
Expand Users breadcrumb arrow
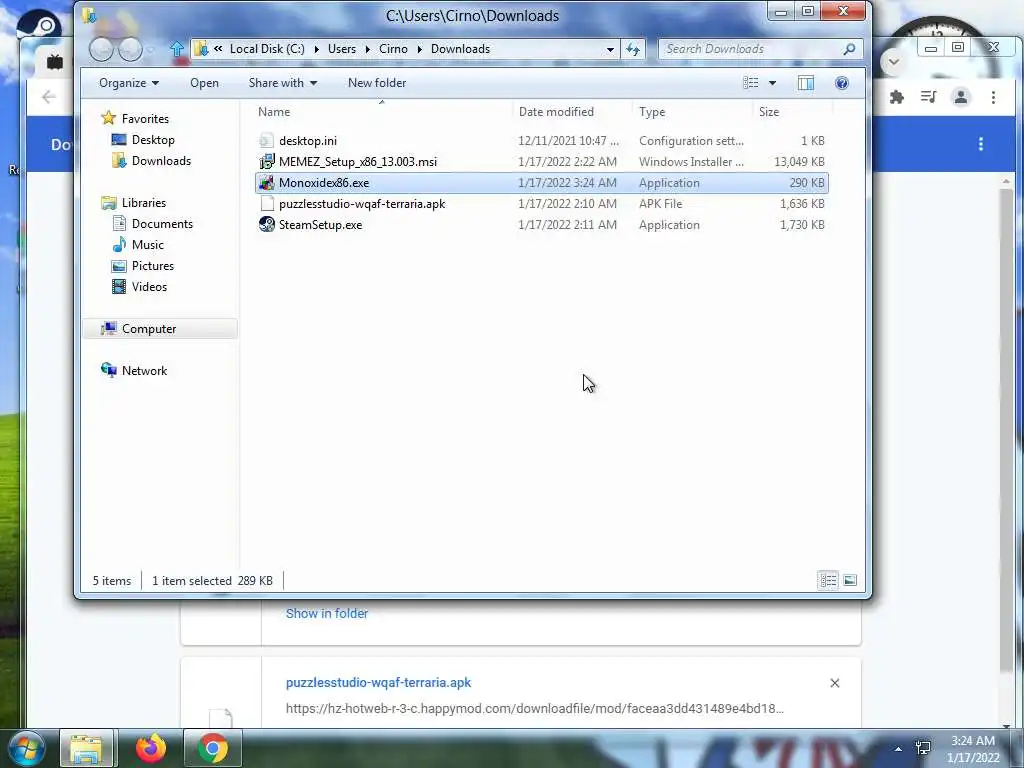pos(367,49)
